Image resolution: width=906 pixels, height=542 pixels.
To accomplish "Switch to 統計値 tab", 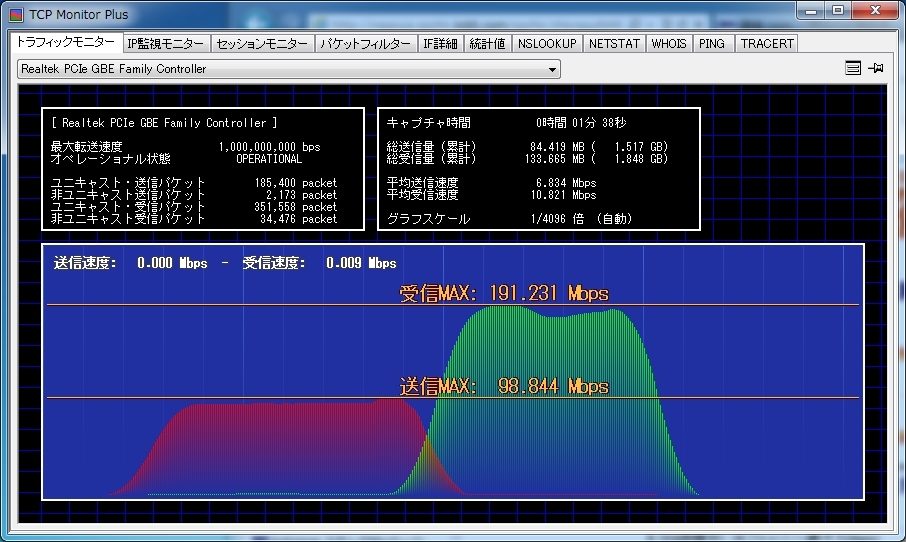I will coord(488,44).
